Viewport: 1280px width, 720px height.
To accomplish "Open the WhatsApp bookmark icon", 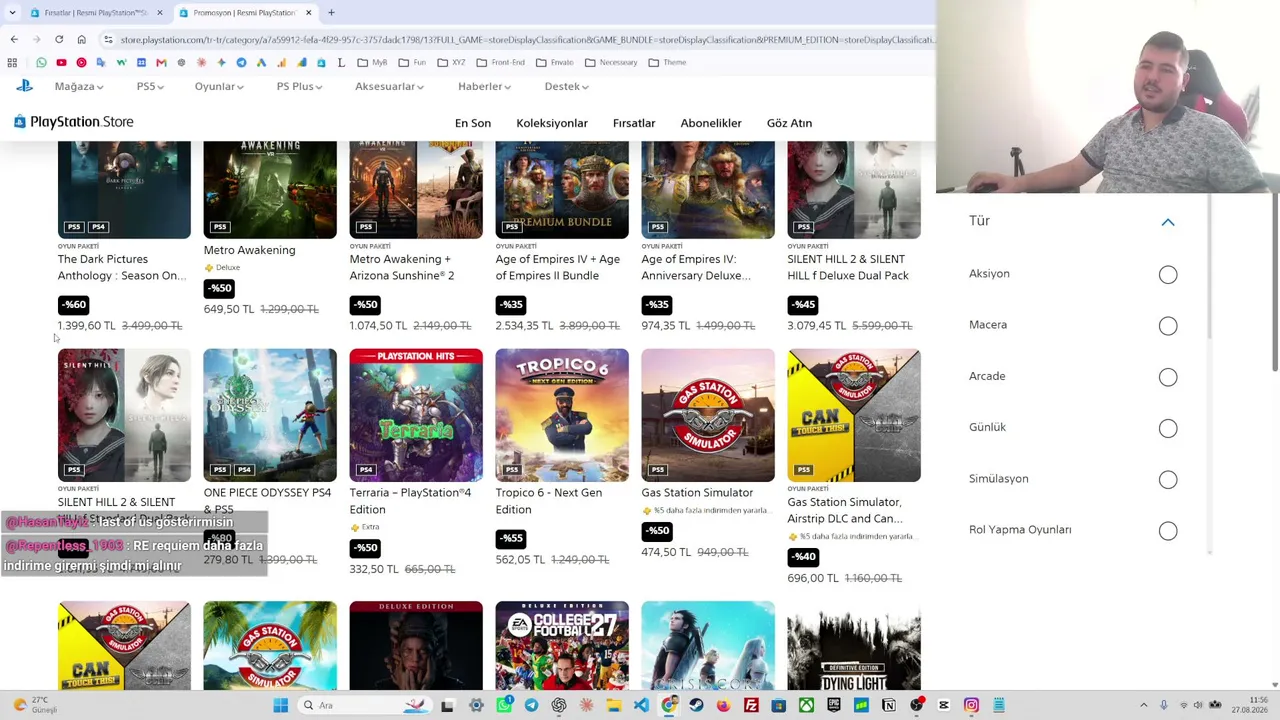I will pyautogui.click(x=41, y=62).
